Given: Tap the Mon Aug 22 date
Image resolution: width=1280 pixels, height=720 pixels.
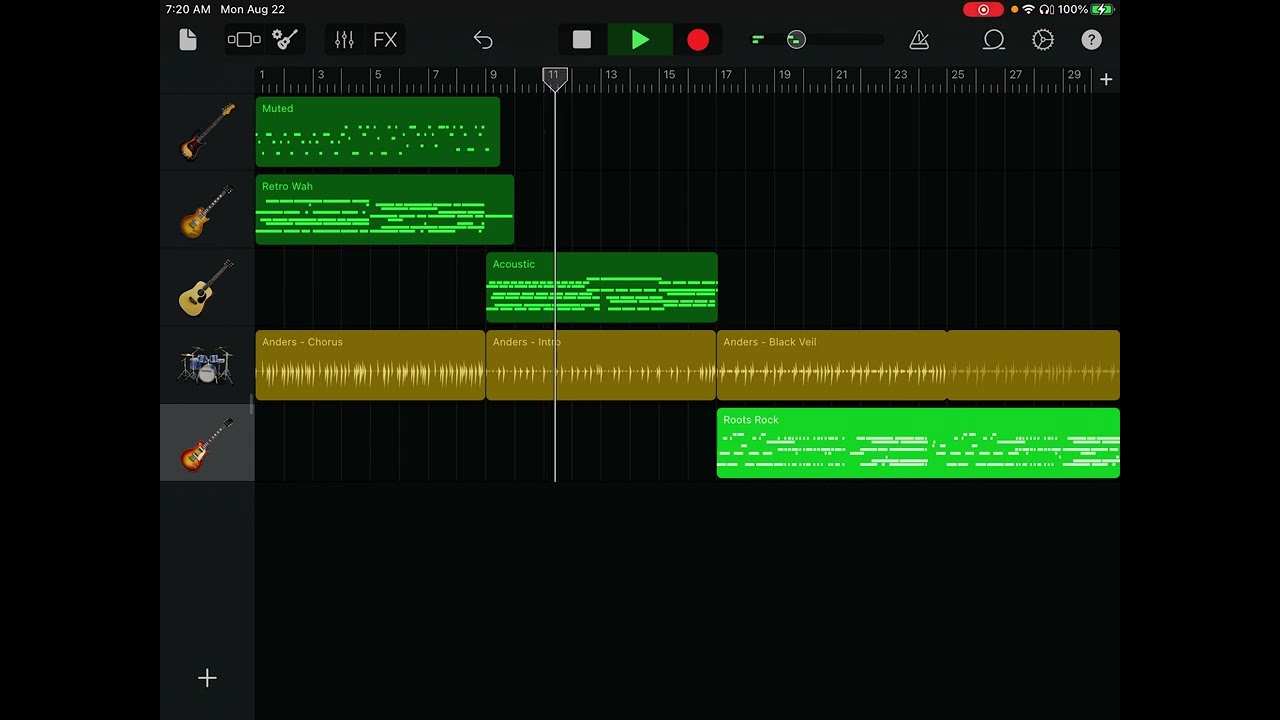Looking at the screenshot, I should [x=252, y=10].
